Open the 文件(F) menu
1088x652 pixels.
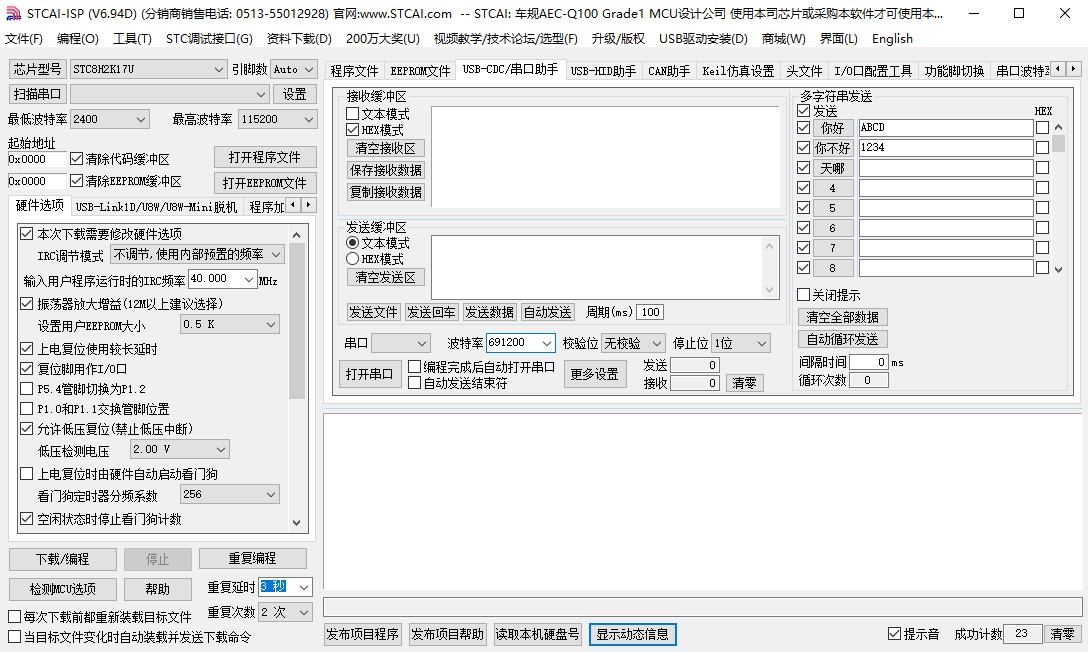tap(23, 39)
